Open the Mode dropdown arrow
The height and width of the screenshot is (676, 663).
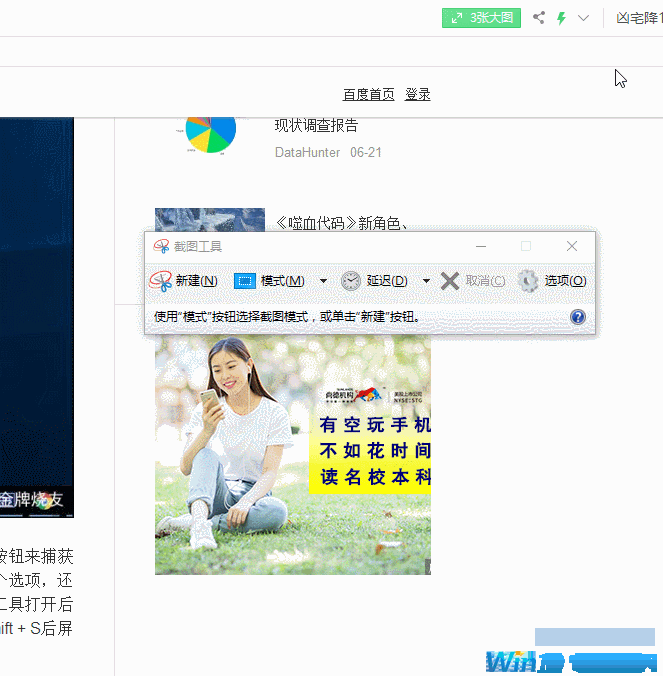(323, 281)
